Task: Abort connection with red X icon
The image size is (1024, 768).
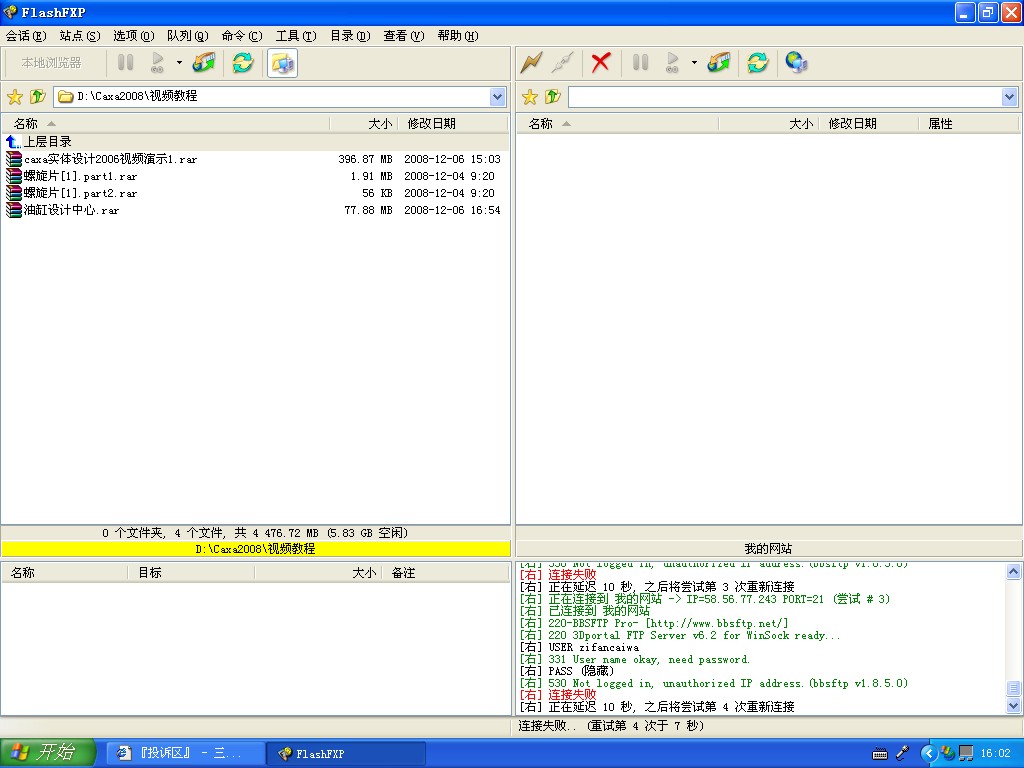Action: tap(601, 63)
